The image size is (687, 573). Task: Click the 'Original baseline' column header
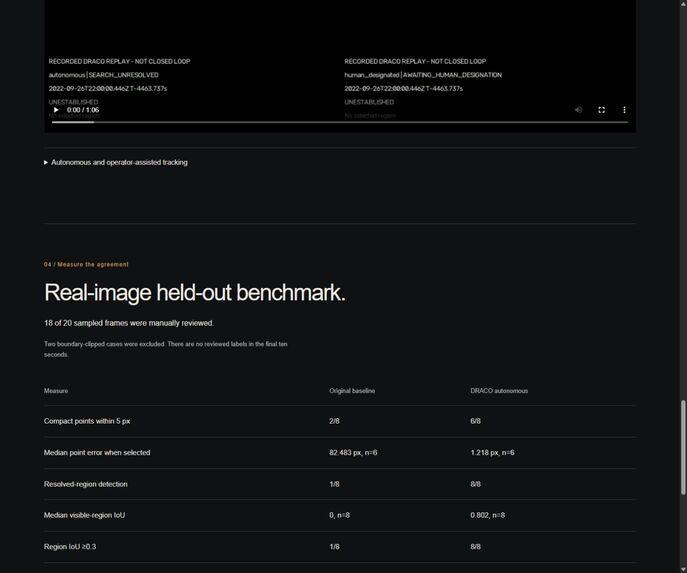tap(352, 391)
